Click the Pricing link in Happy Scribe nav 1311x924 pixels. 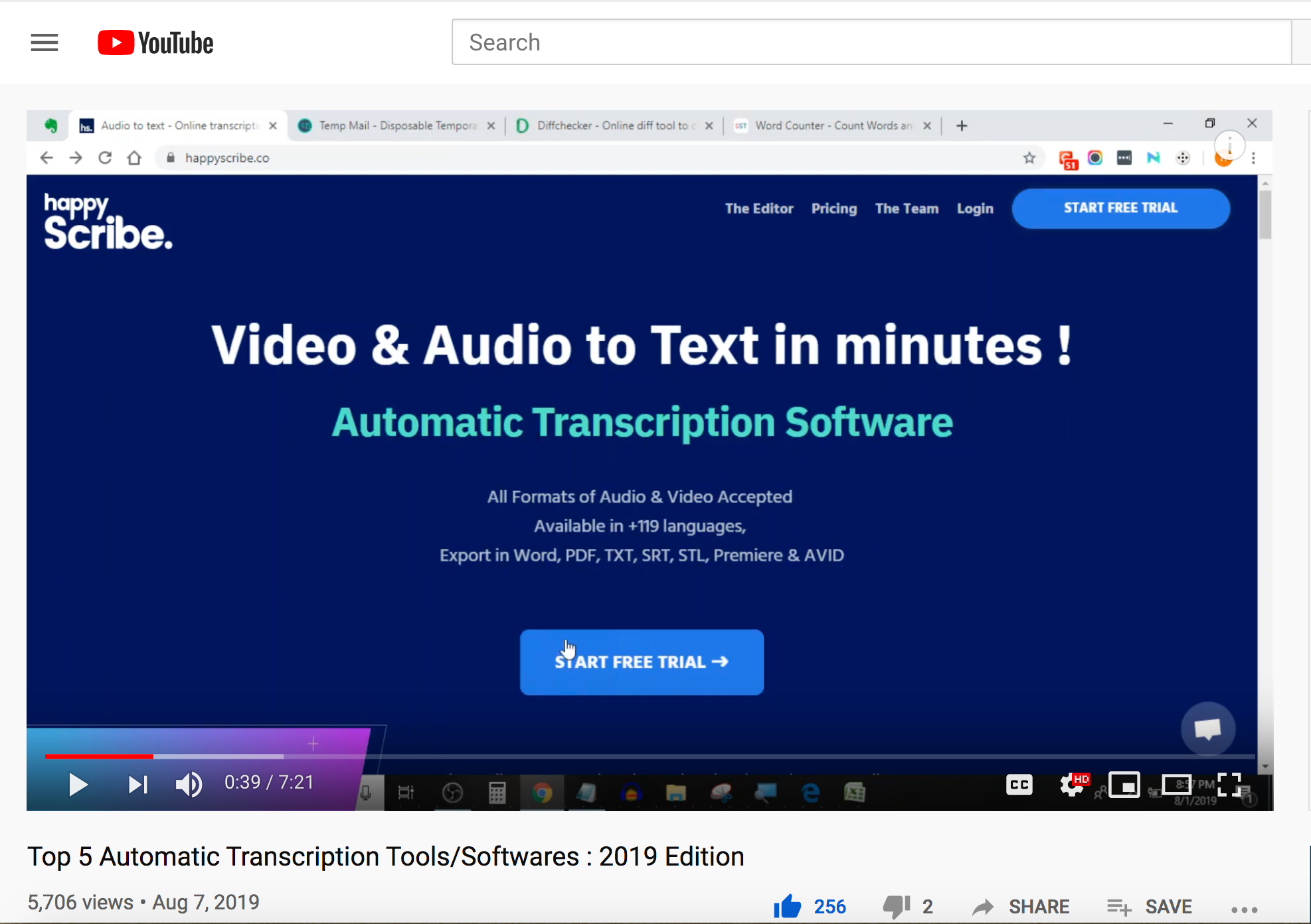coord(833,208)
